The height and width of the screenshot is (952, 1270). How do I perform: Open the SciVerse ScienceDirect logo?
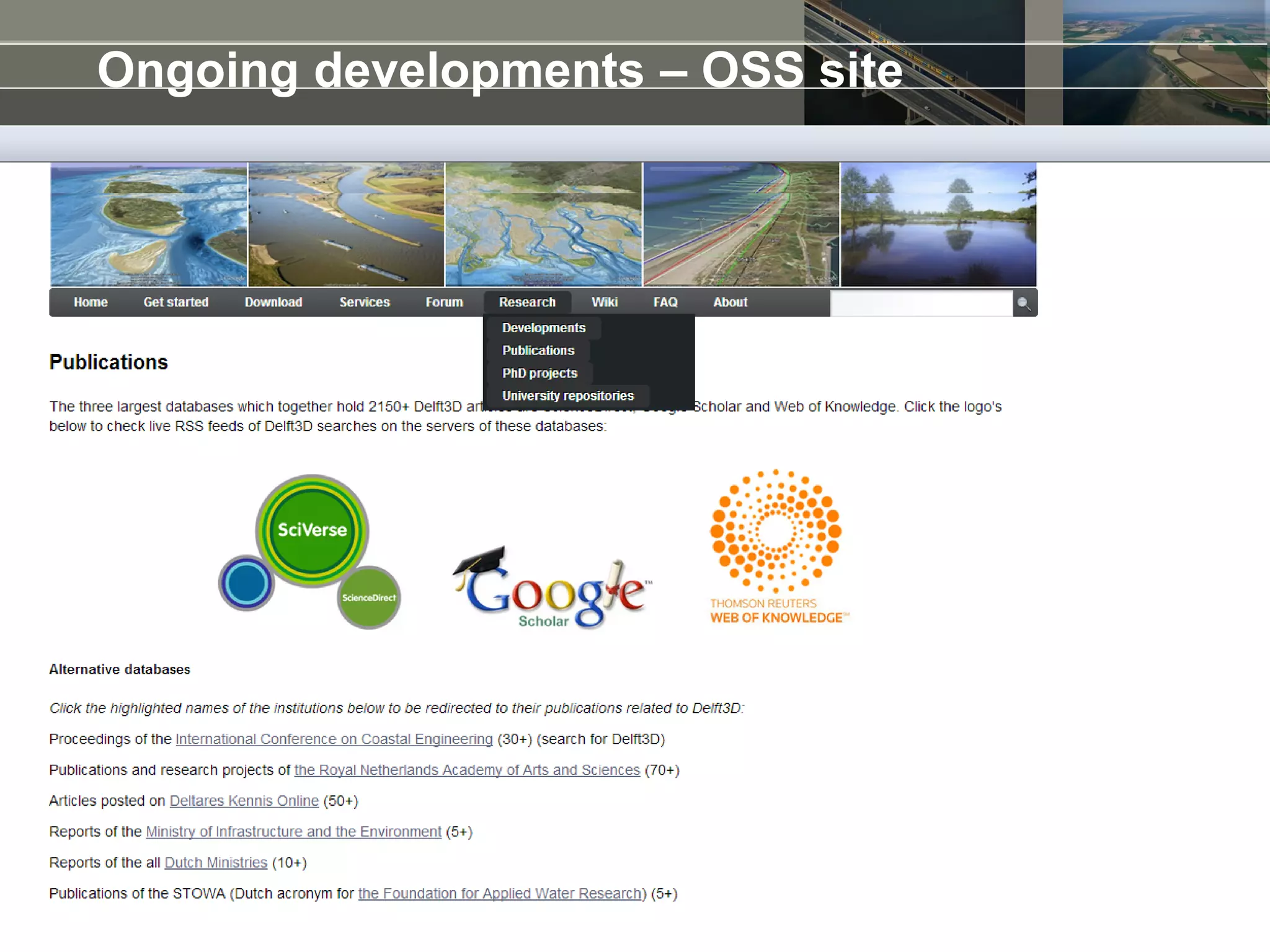coord(309,552)
